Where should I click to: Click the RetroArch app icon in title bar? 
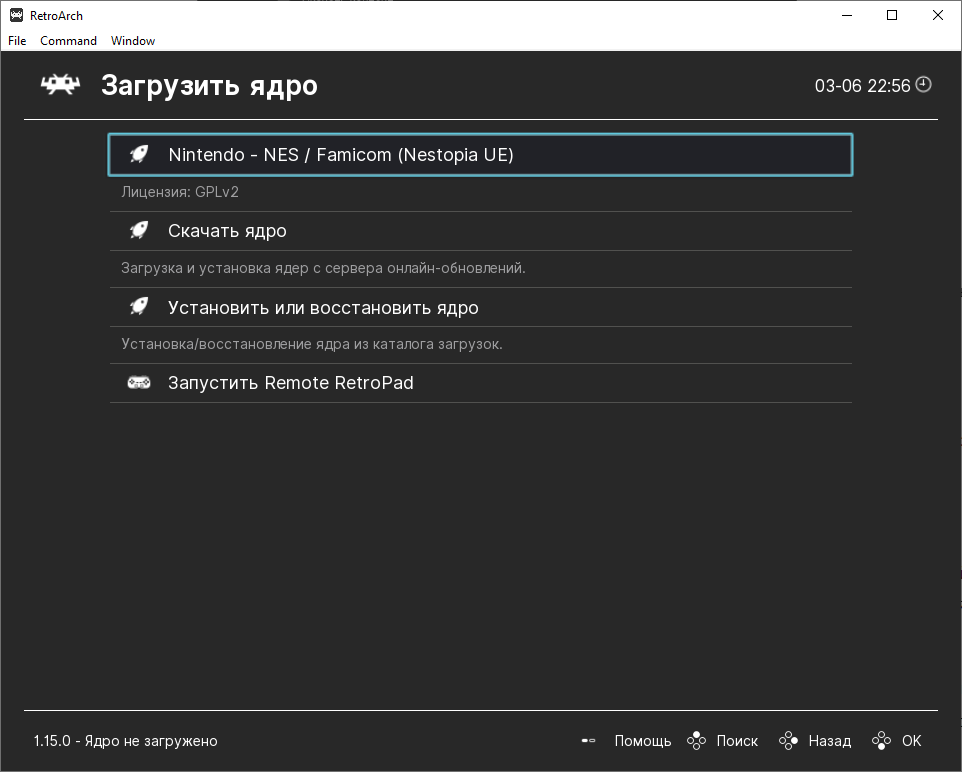pyautogui.click(x=17, y=15)
